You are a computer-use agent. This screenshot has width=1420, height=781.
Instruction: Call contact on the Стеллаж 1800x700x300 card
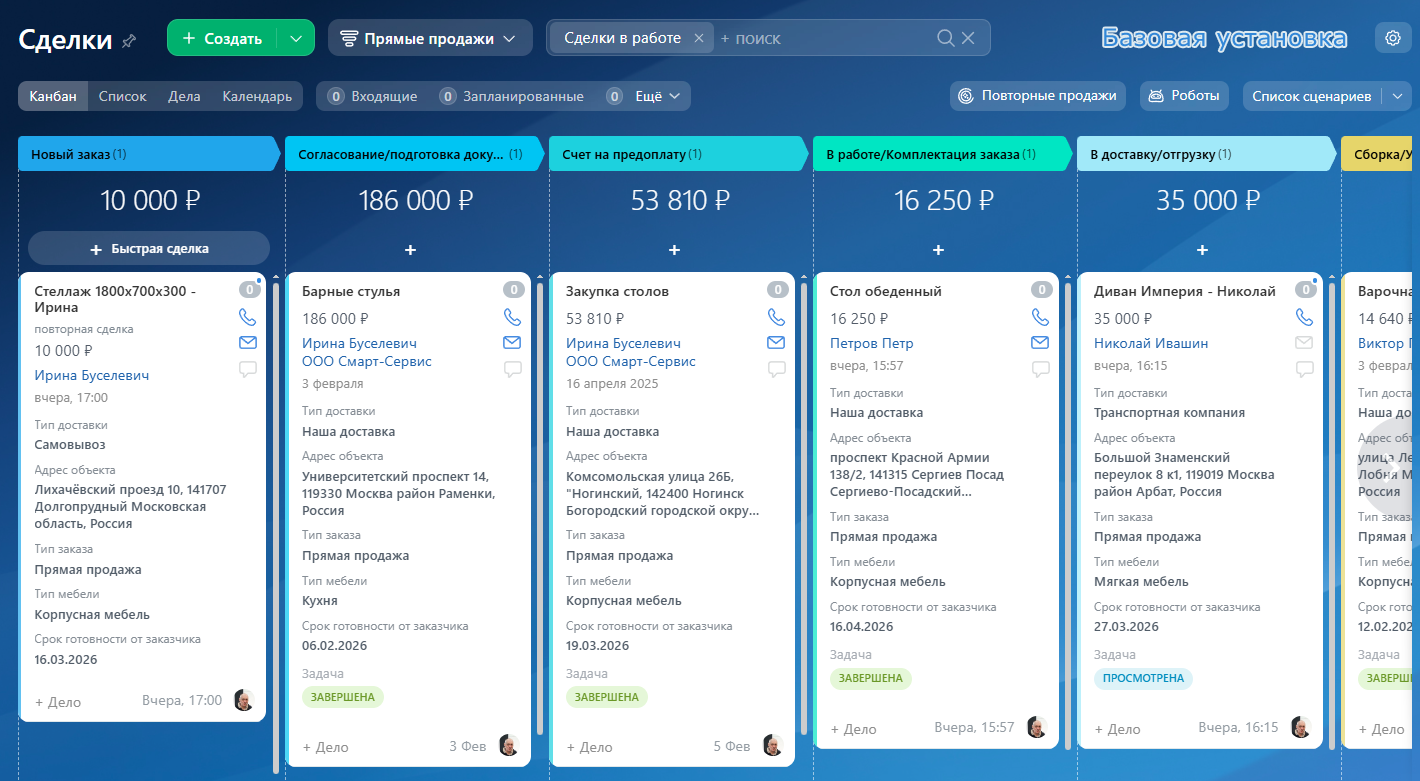point(248,317)
